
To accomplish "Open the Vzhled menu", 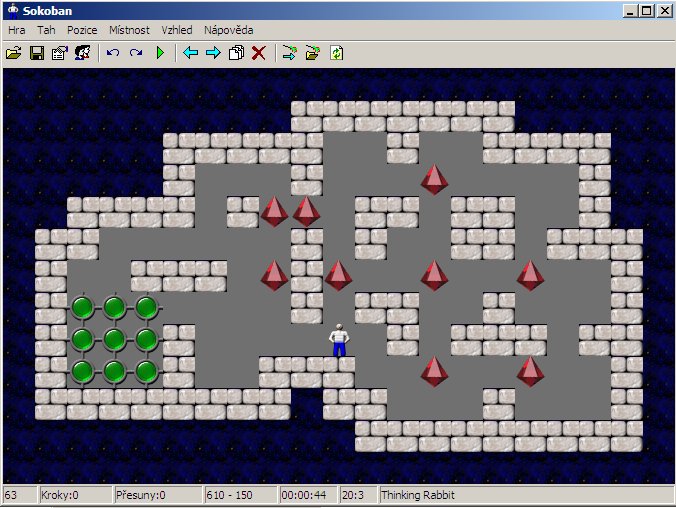I will 177,30.
